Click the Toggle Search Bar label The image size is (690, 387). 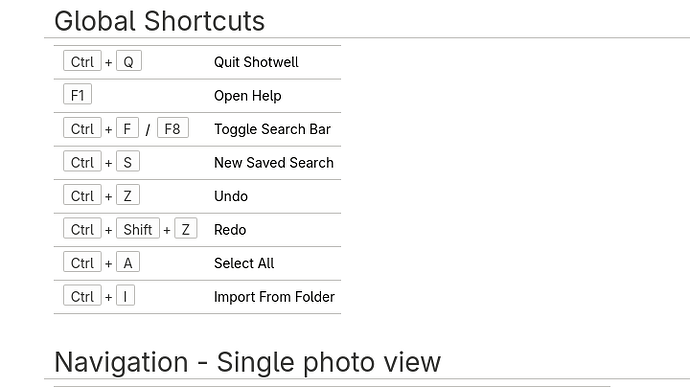tap(272, 129)
